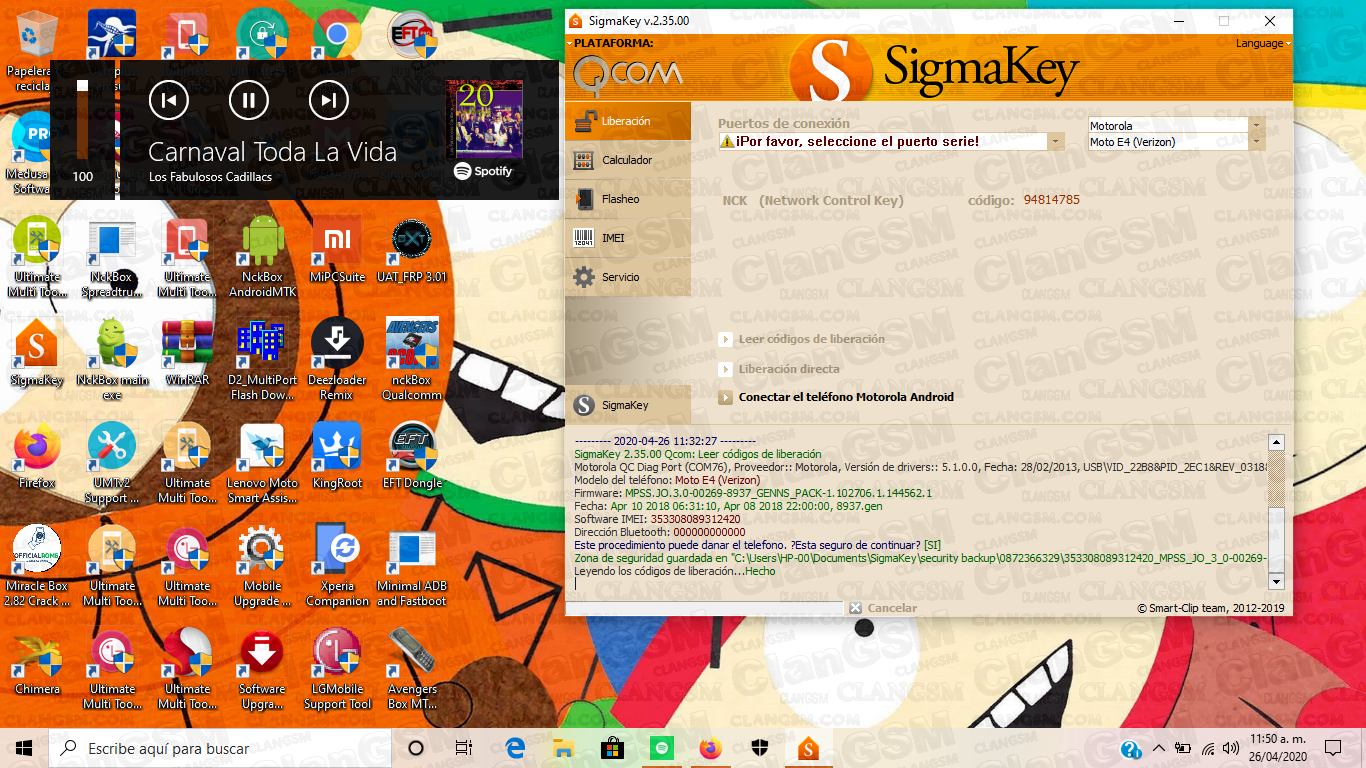The image size is (1366, 768).
Task: Select the SigmaKey sidebar entry
Action: [x=627, y=405]
